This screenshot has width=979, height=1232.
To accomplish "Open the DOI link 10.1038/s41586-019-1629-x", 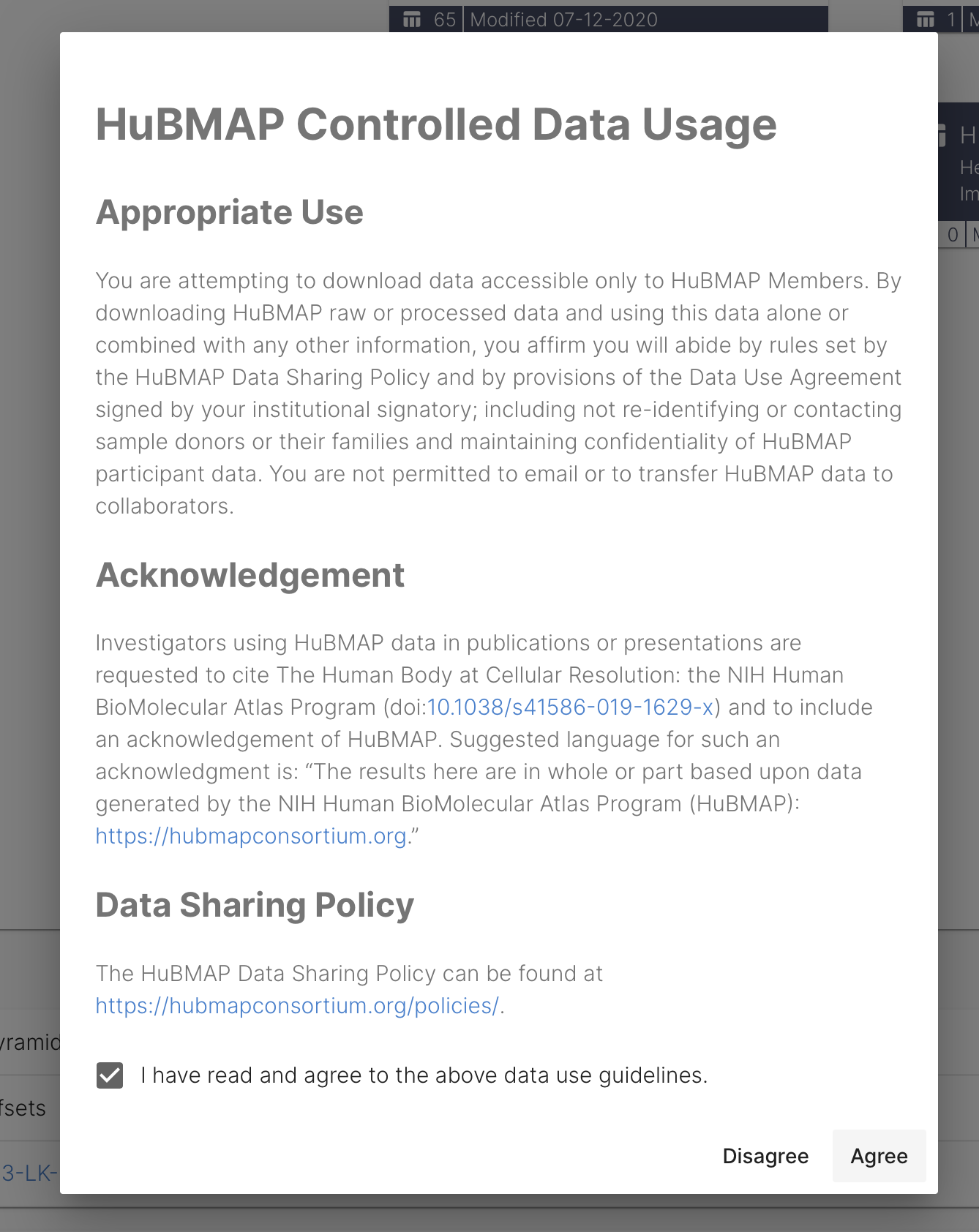I will click(x=570, y=707).
